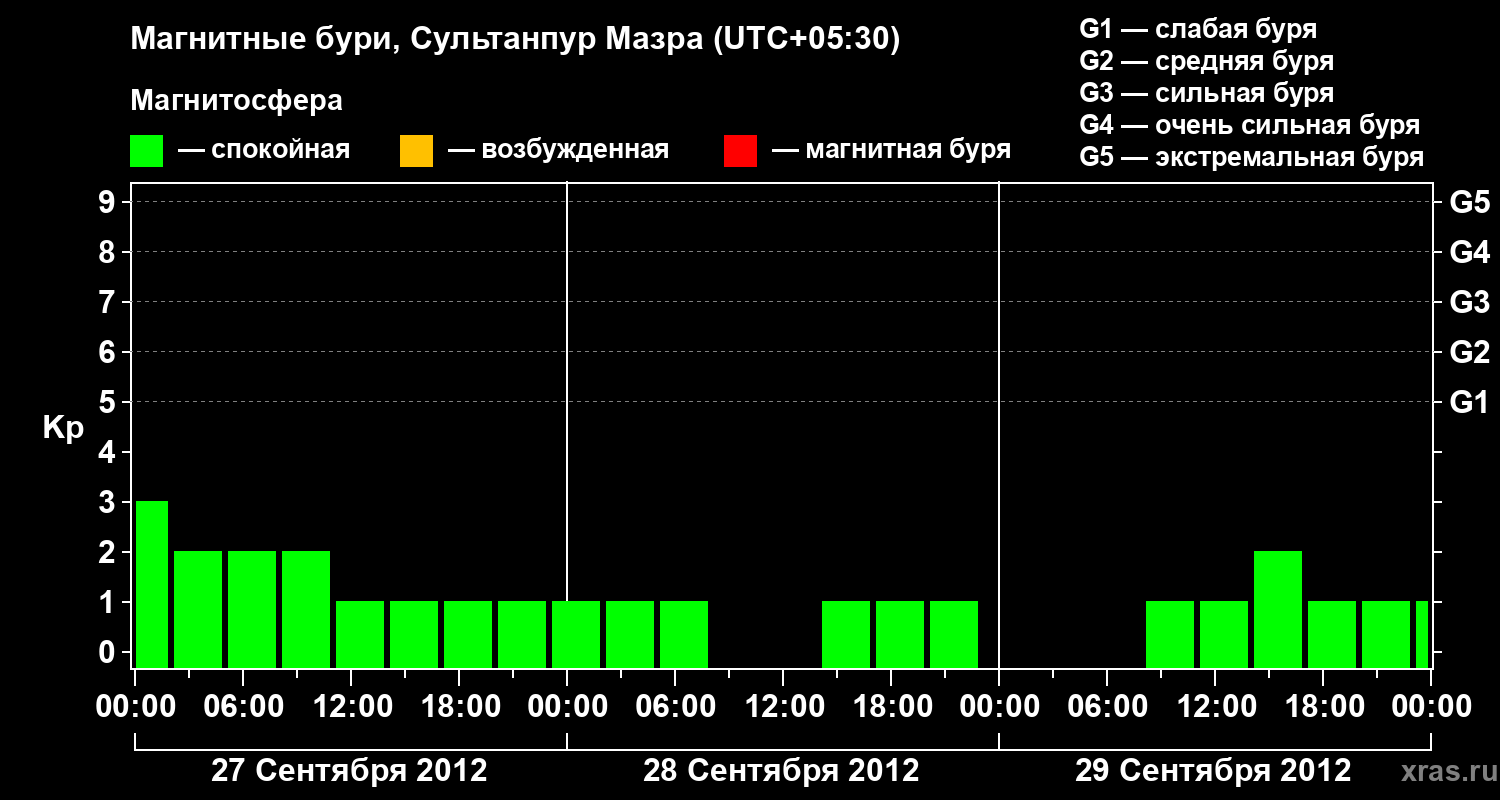Click the '— магнитная буря' legend label

(891, 151)
